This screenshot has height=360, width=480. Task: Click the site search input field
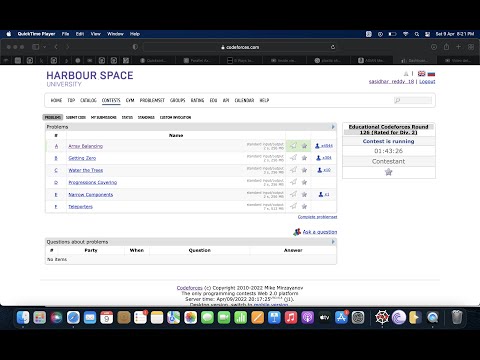[x=413, y=100]
